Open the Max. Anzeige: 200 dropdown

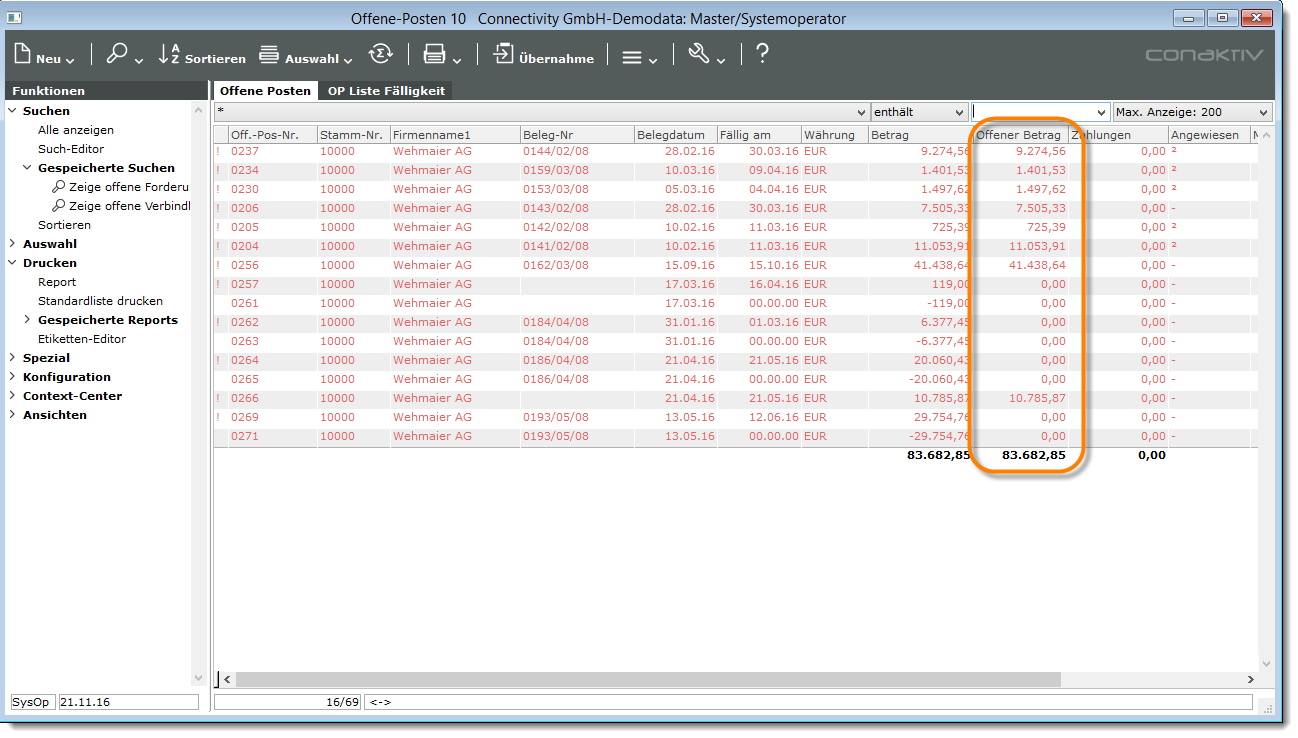coord(1192,113)
